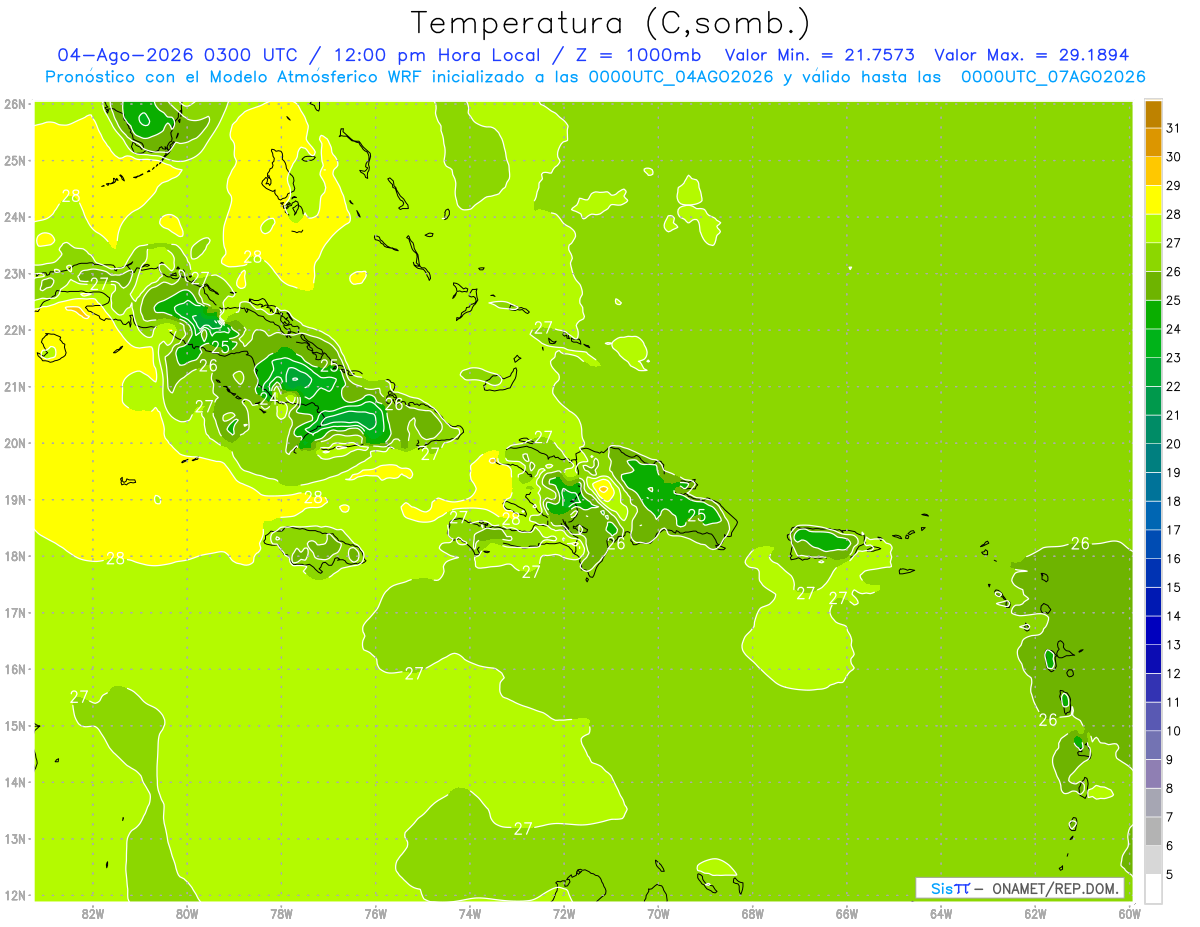Image resolution: width=1200 pixels, height=927 pixels.
Task: Click the '24N' latitude axis label
Action: [x=15, y=217]
